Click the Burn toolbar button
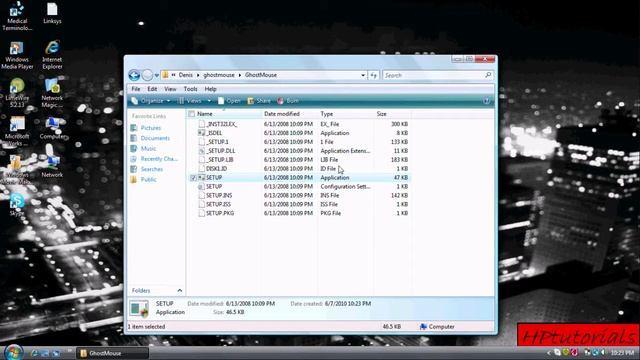The height and width of the screenshot is (360, 640). coord(288,101)
